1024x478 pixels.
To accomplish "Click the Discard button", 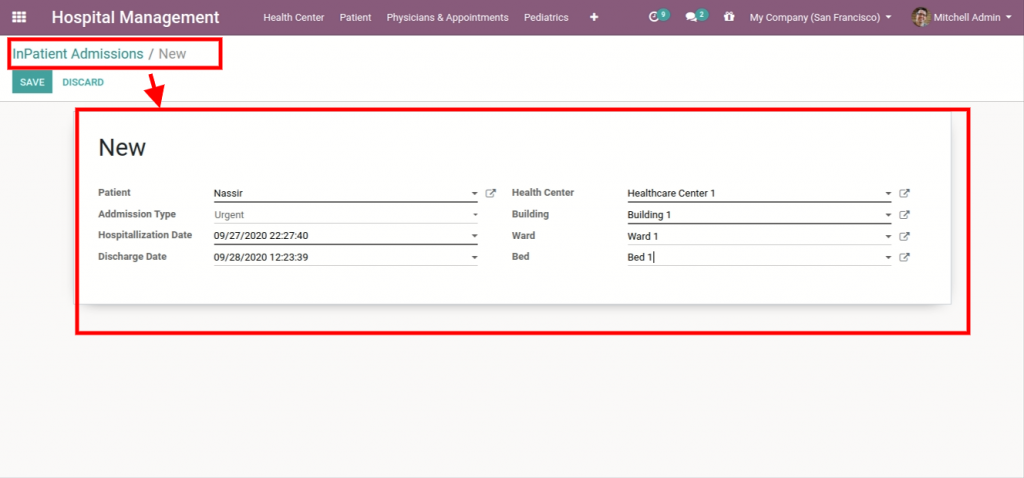I will pos(83,82).
